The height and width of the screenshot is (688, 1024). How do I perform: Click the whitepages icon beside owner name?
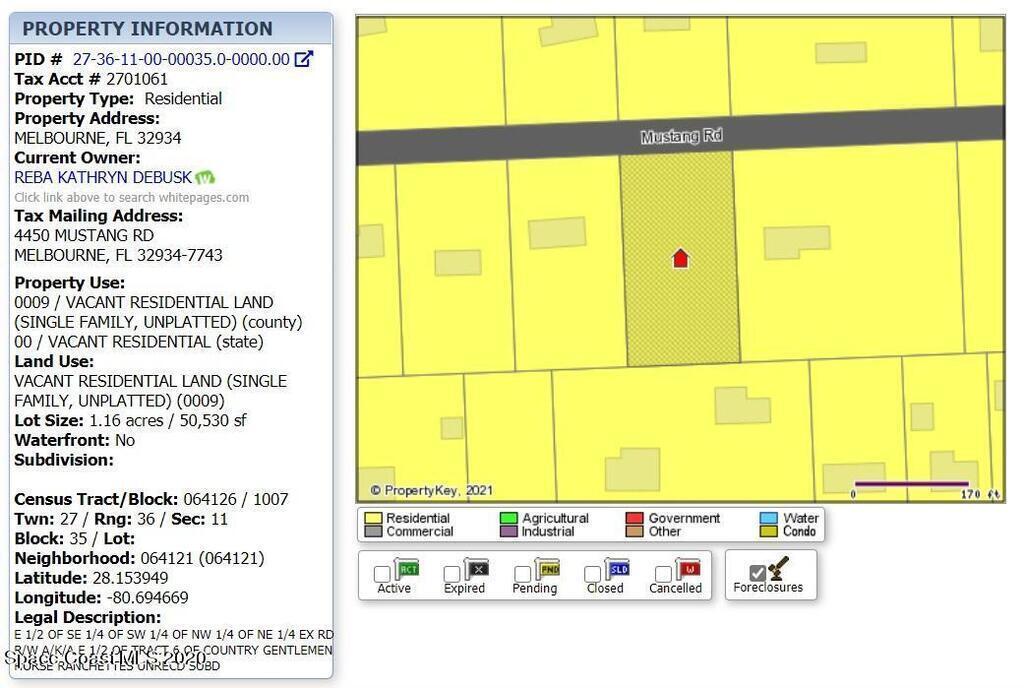click(205, 178)
